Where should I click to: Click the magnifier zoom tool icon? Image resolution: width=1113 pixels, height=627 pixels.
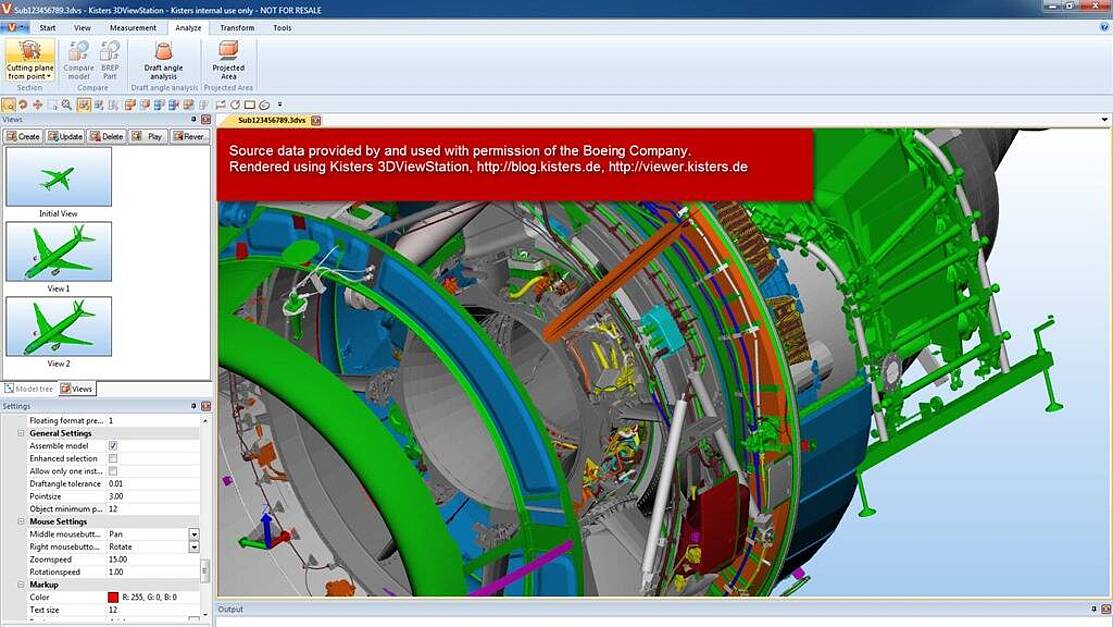pos(67,105)
